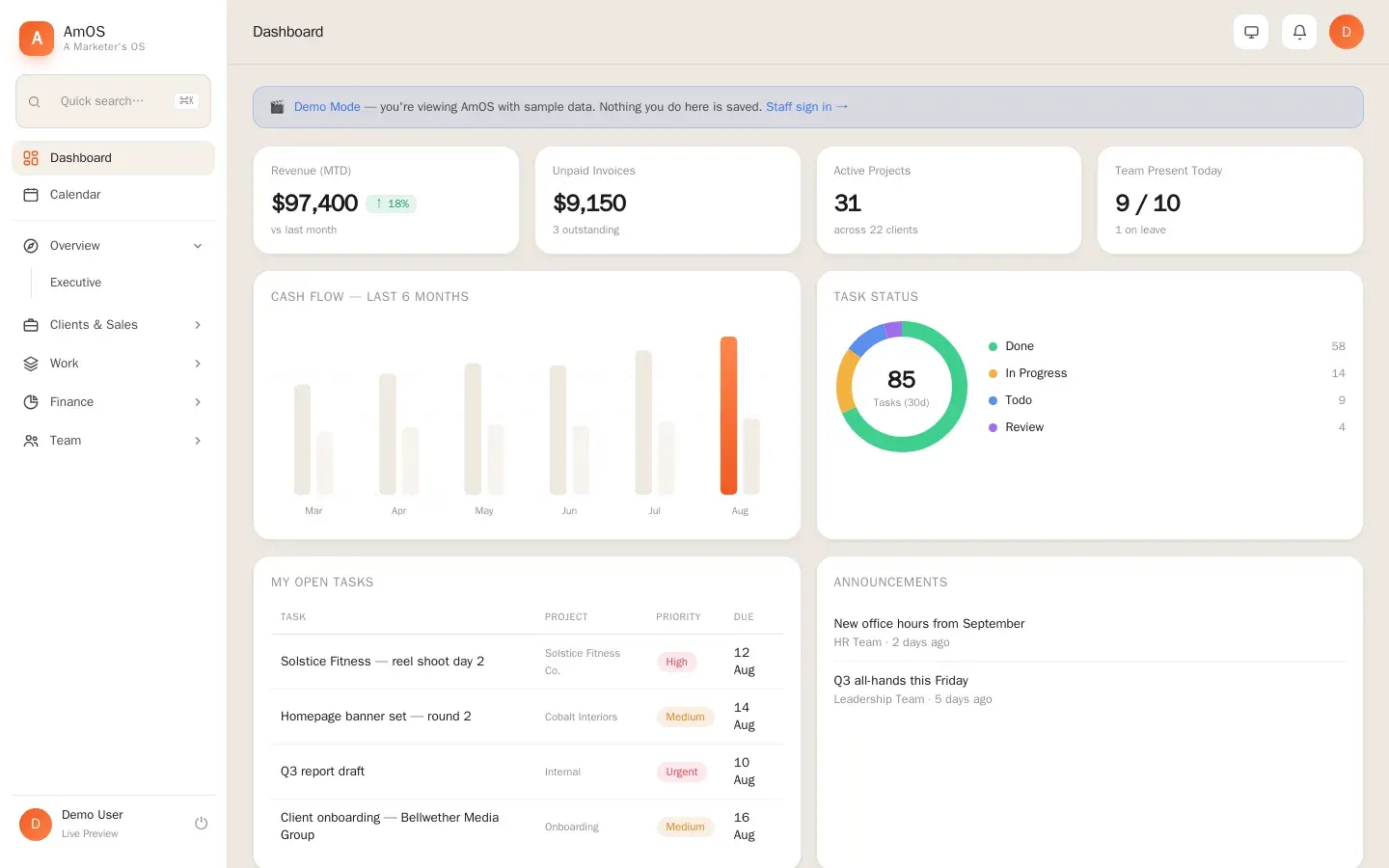Open the notifications bell
Image resolution: width=1389 pixels, height=868 pixels.
coord(1299,32)
